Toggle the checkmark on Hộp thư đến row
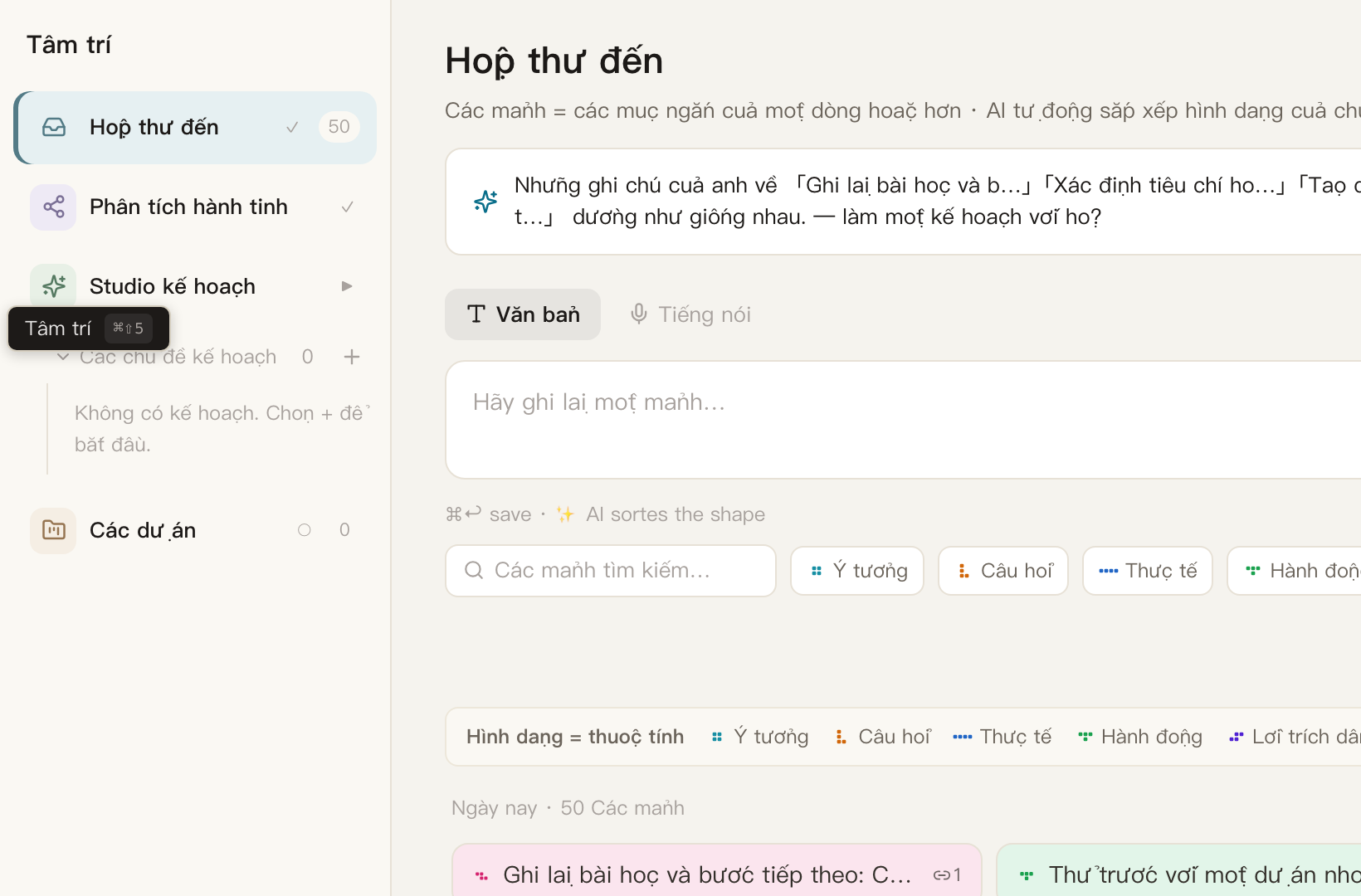 (292, 127)
